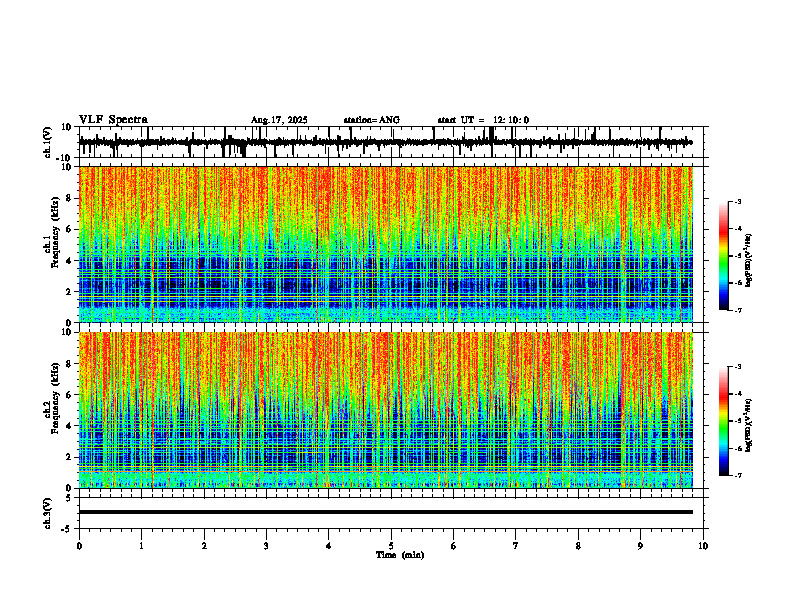Click the "ch.3(V)" axis label

48,513
